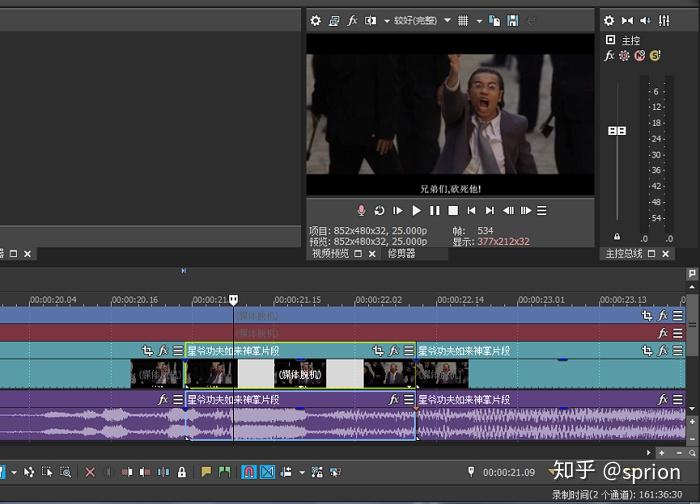700x504 pixels.
Task: Toggle lock event padlock icon
Action: (182, 472)
